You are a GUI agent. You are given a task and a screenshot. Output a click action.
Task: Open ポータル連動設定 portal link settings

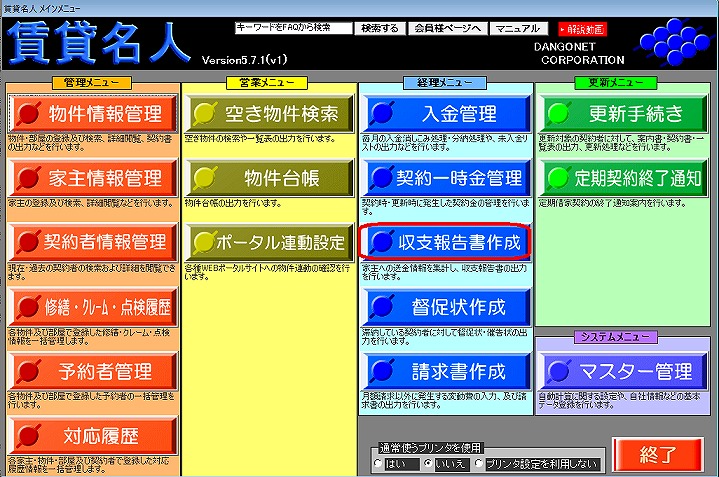point(269,242)
